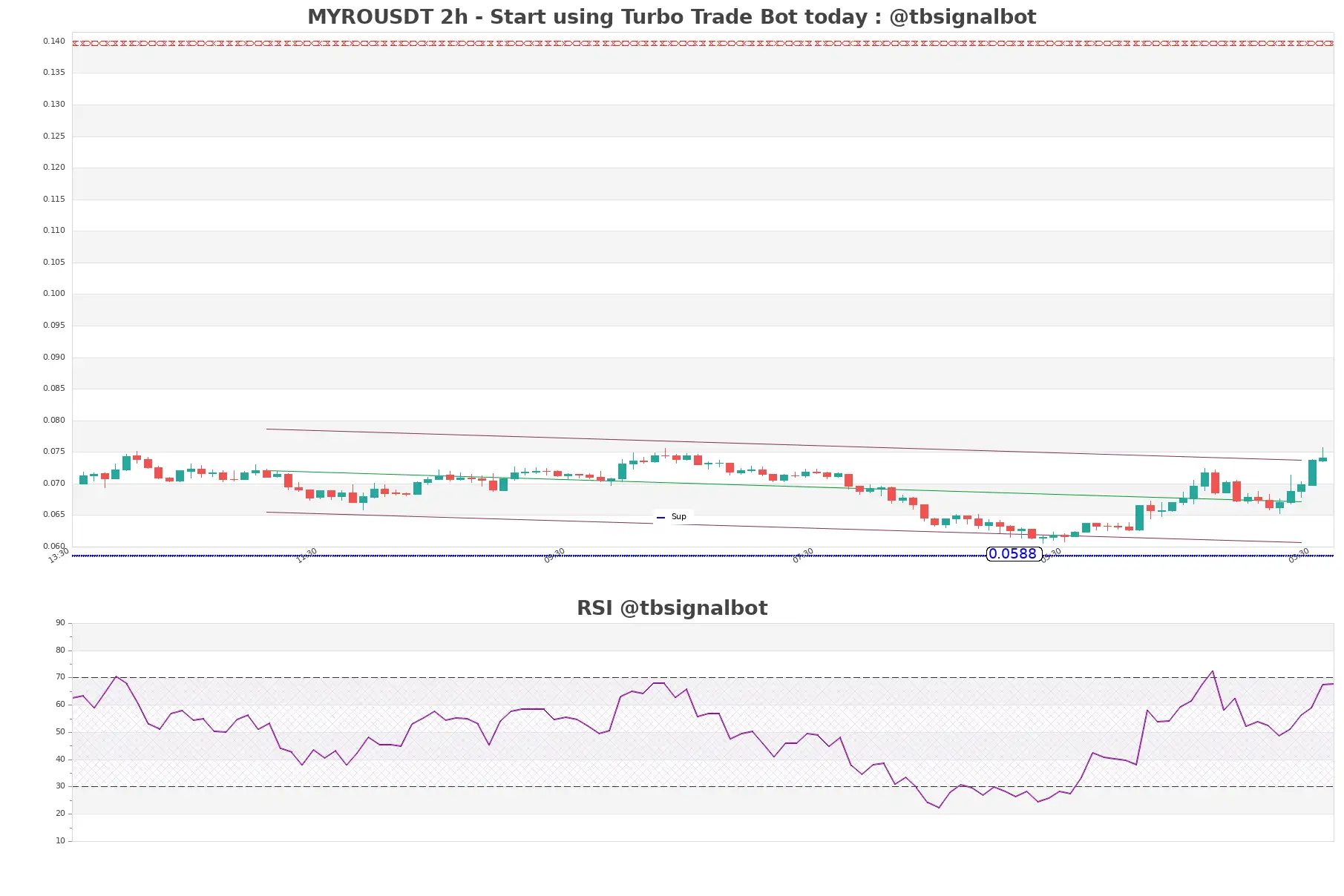Click the RSI @tbsignalbot heading
This screenshot has height=896, width=1344.
(x=672, y=608)
